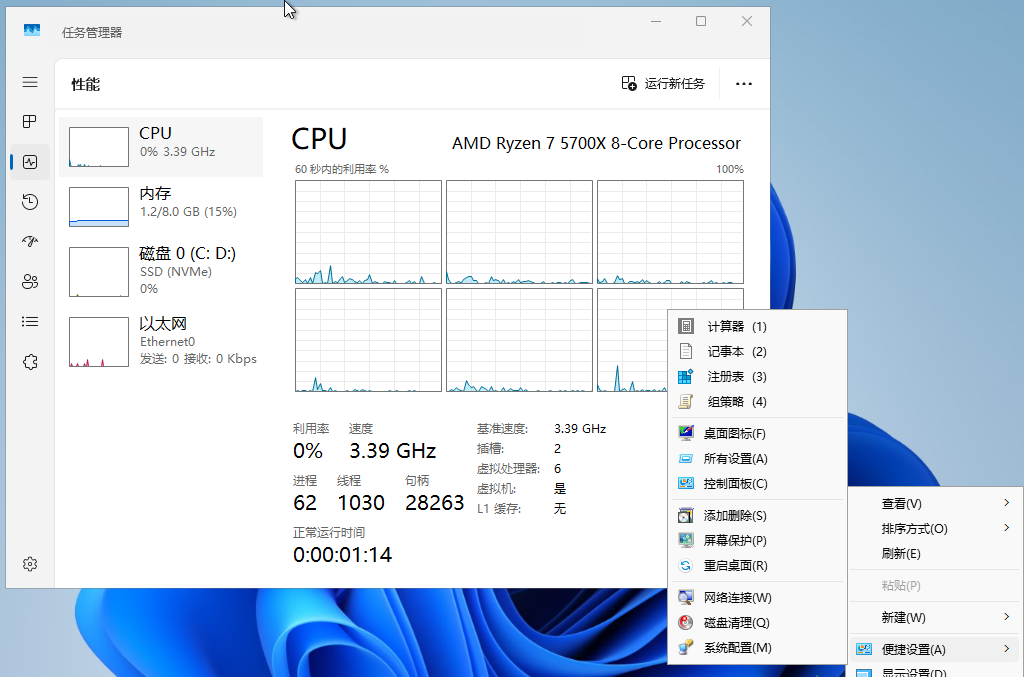1024x677 pixels.
Task: Click the monitor icon next to 桌面图标(F)
Action: 686,433
